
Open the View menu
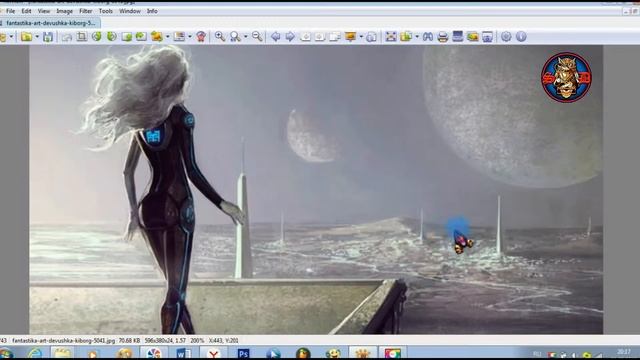coord(44,11)
